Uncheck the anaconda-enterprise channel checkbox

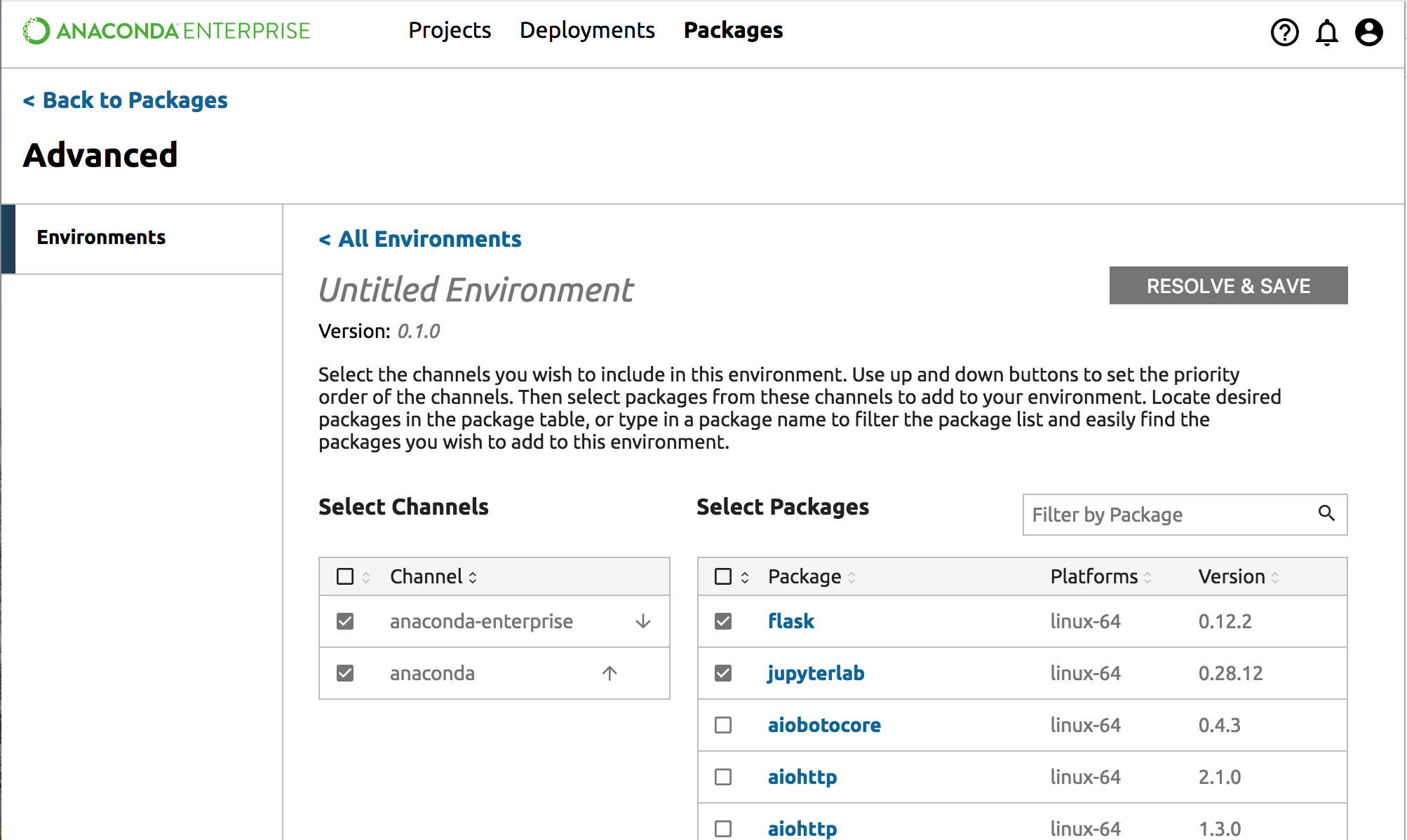pos(344,621)
